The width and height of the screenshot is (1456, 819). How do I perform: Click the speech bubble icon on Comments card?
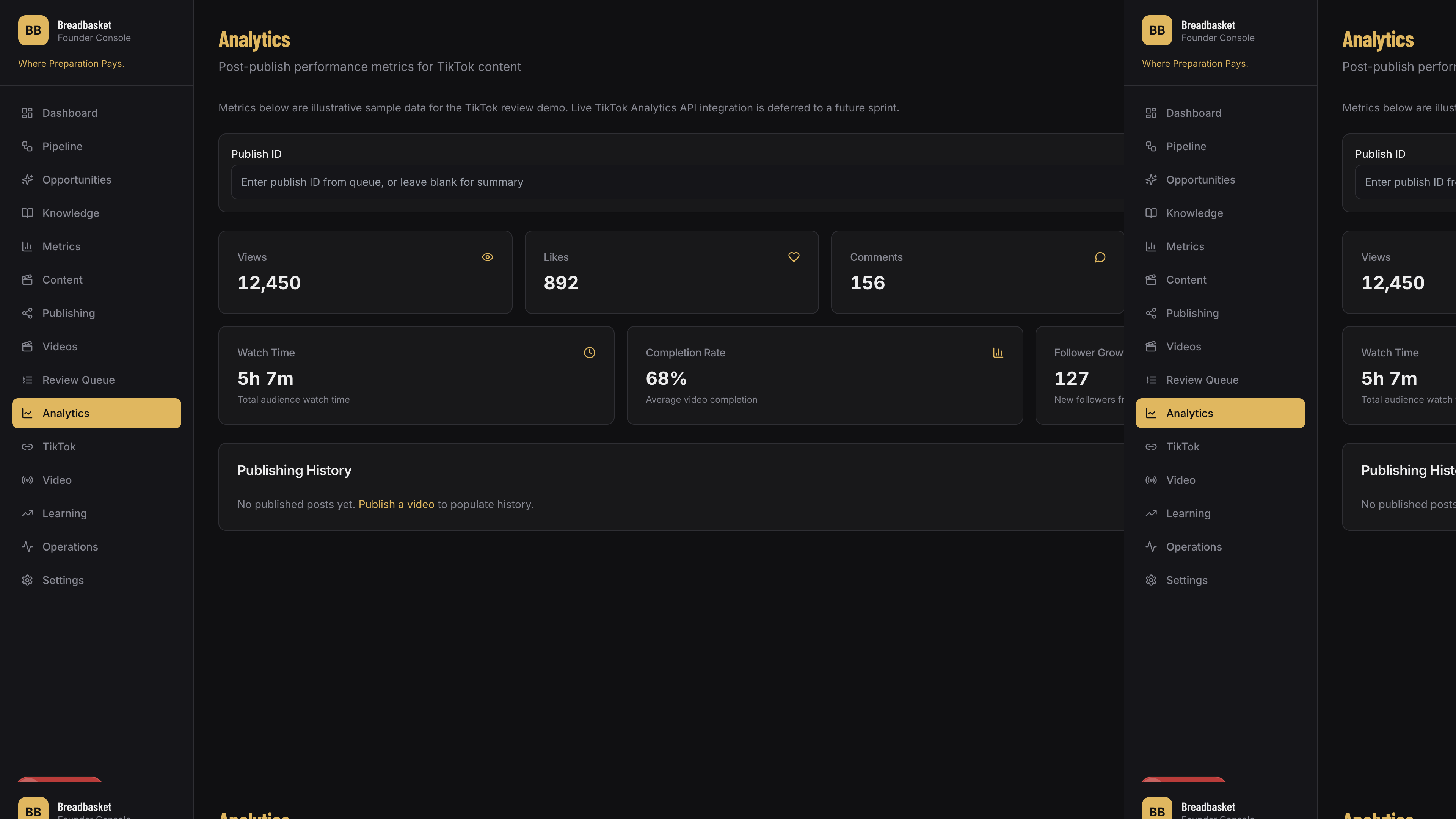(1100, 257)
